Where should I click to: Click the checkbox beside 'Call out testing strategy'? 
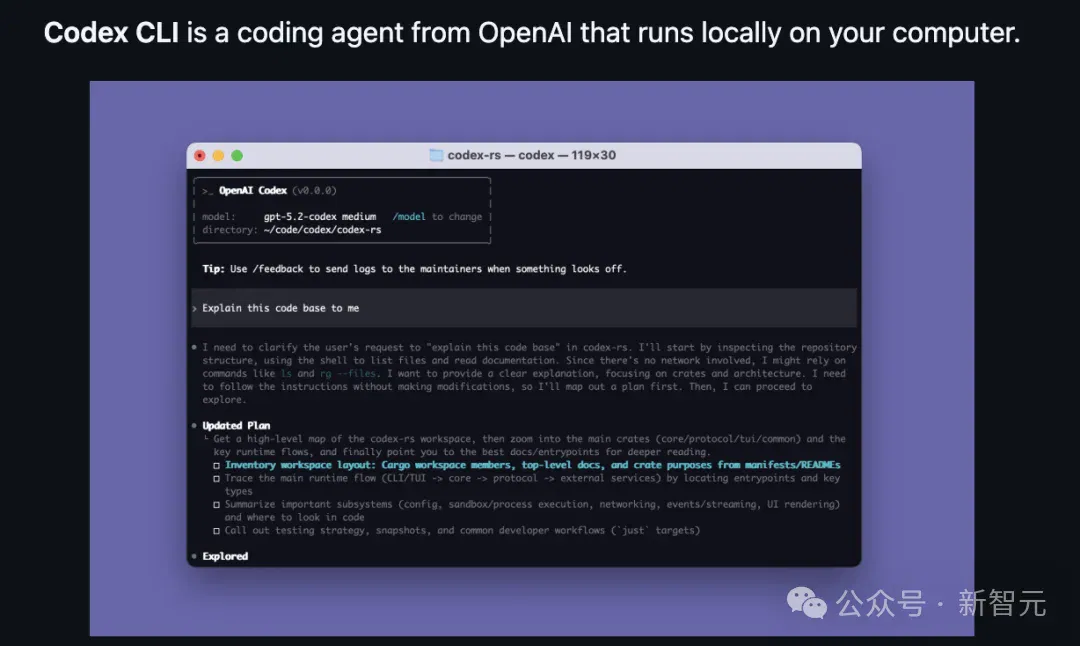coord(216,531)
